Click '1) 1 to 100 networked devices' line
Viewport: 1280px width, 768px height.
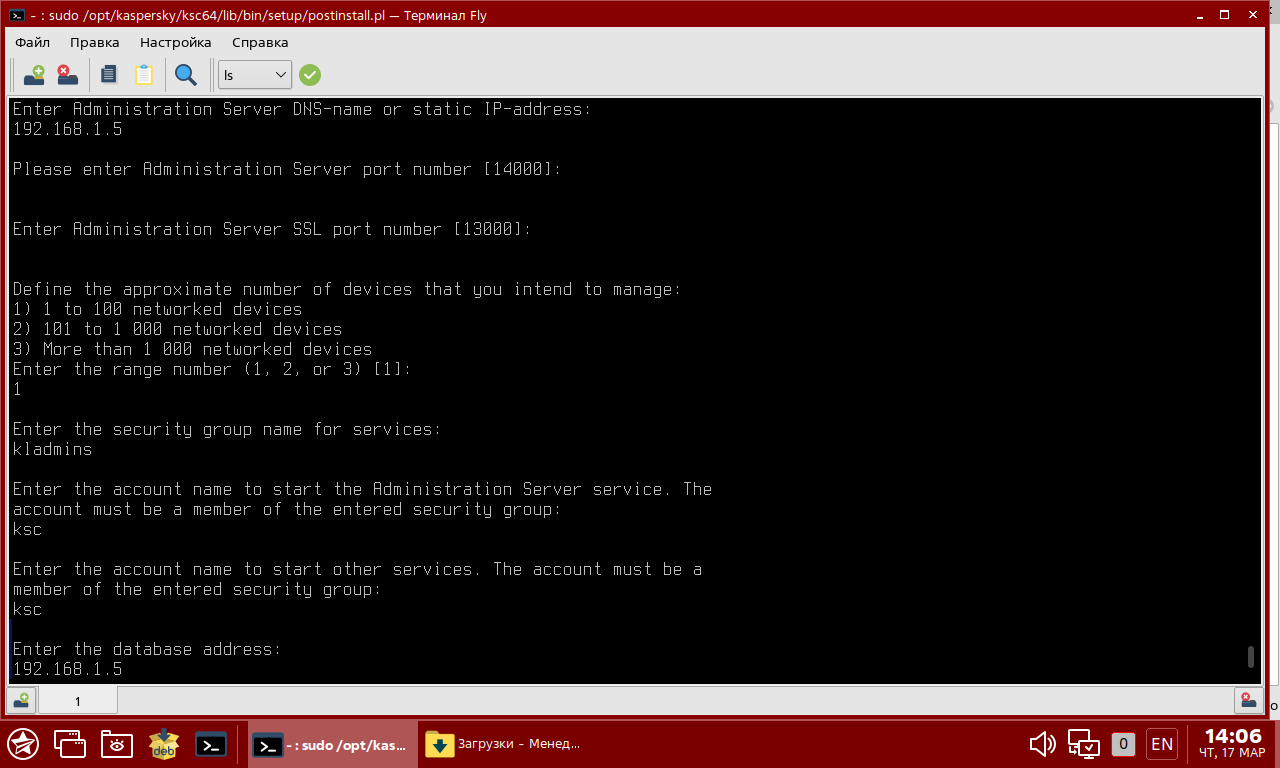pos(157,309)
